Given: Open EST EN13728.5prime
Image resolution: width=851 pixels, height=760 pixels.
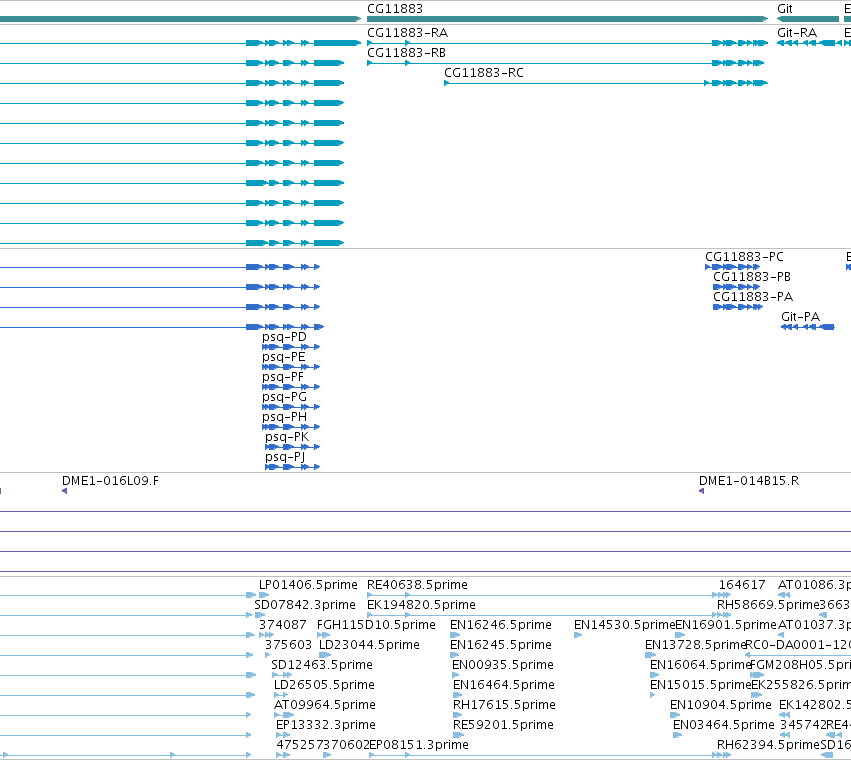Looking at the screenshot, I should click(696, 645).
